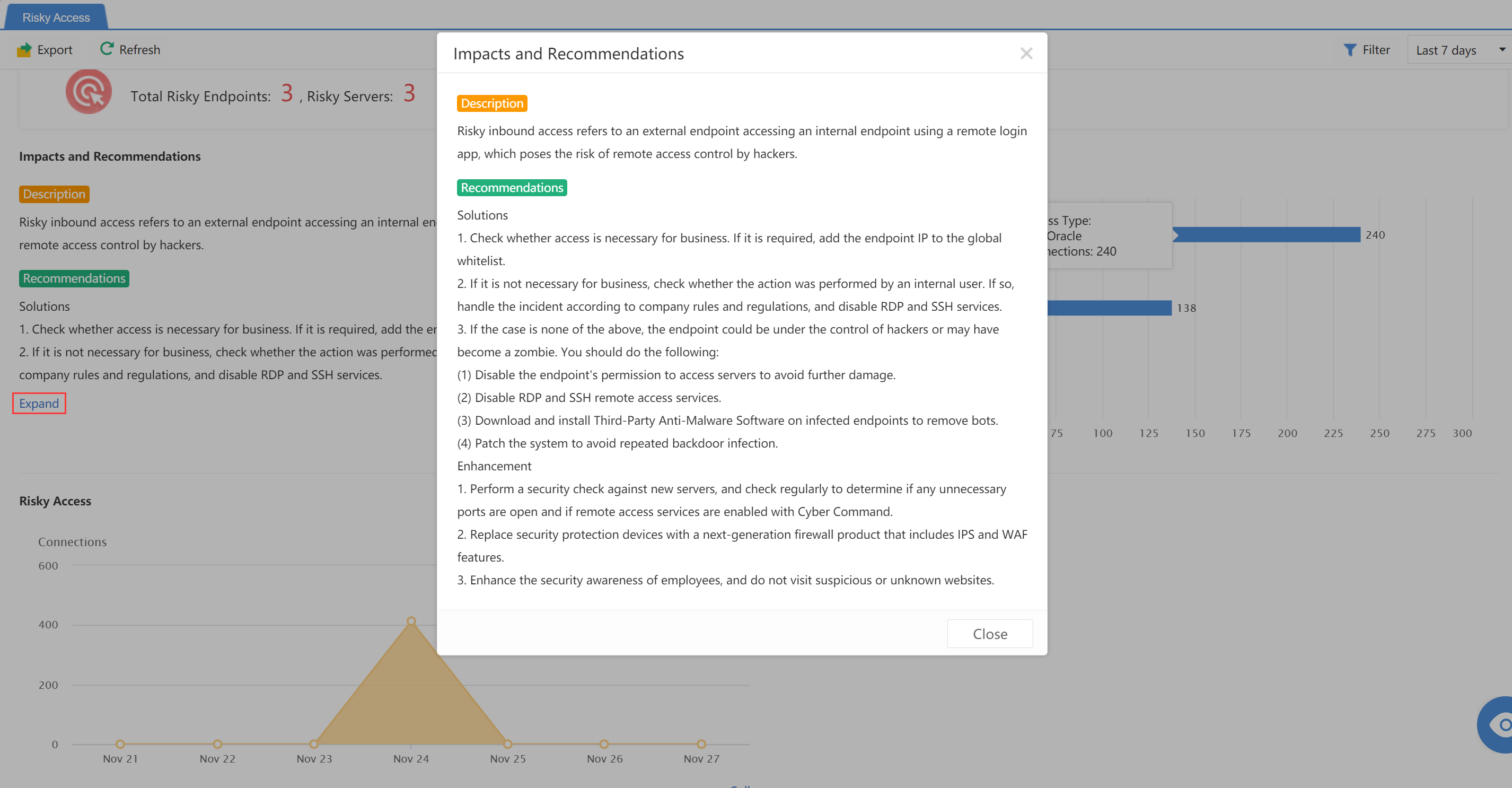Viewport: 1512px width, 788px height.
Task: Click the red risky access target icon
Action: [89, 92]
